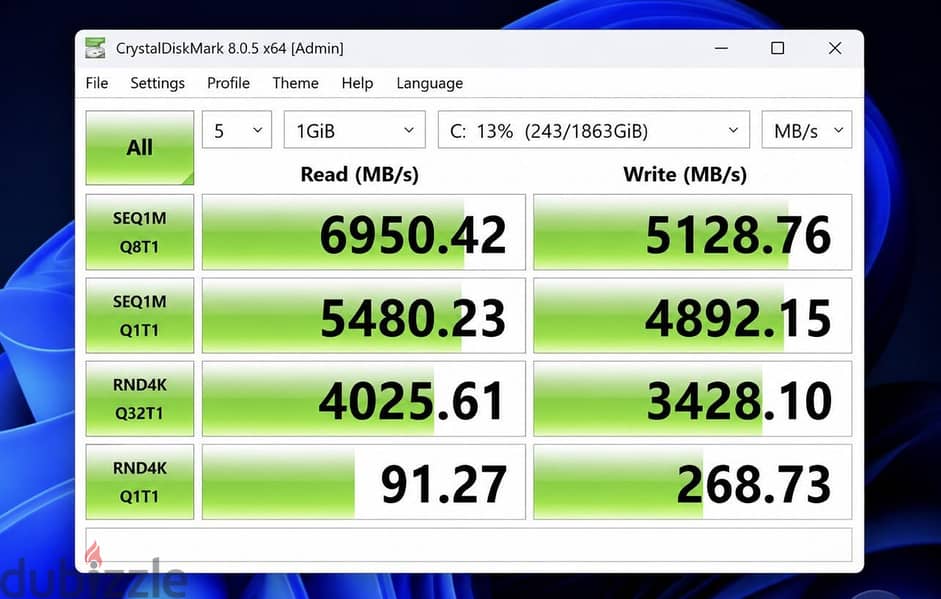Click the 91.27 read result
The height and width of the screenshot is (599, 941).
[364, 482]
